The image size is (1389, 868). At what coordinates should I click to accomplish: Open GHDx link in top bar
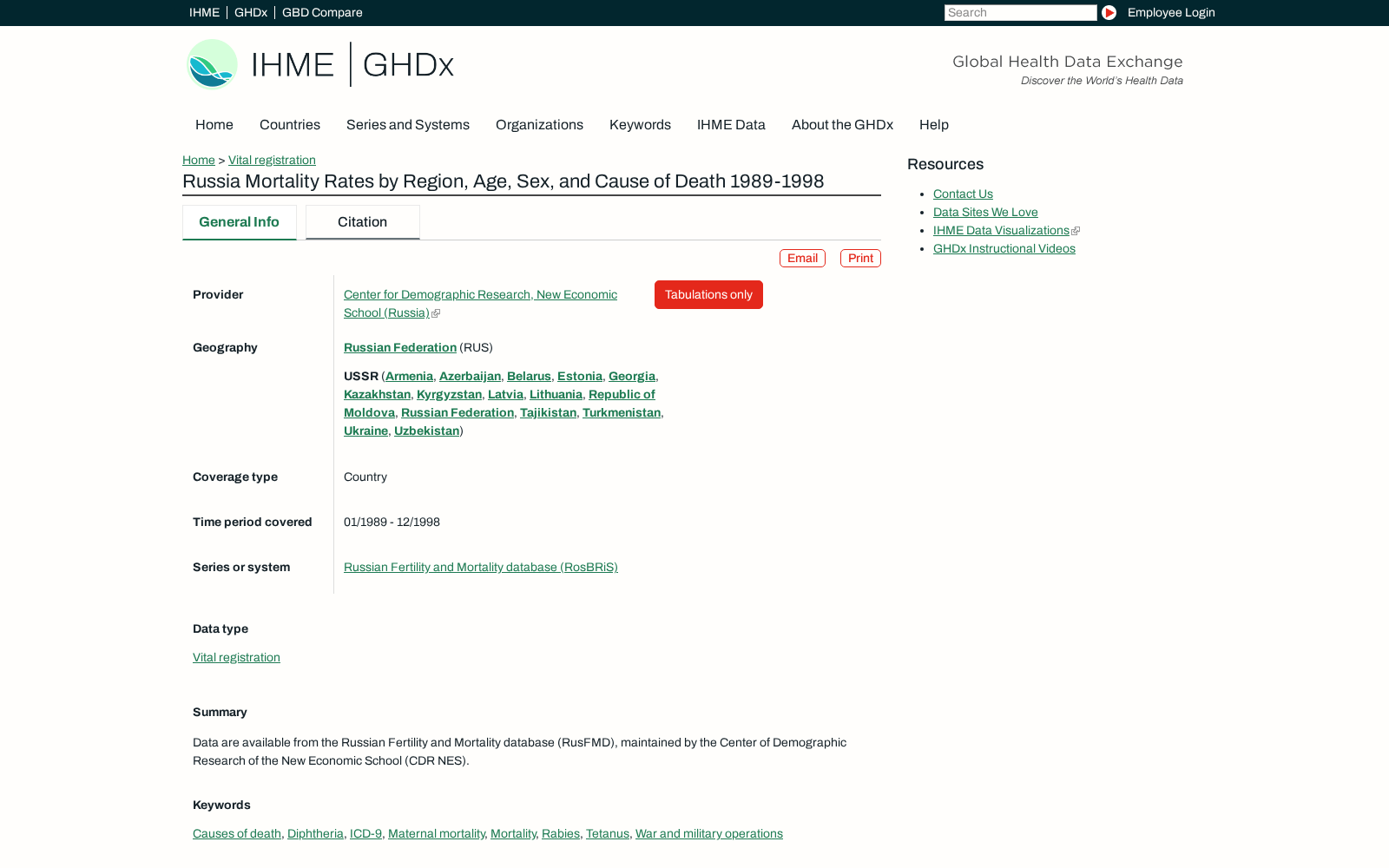(x=250, y=12)
